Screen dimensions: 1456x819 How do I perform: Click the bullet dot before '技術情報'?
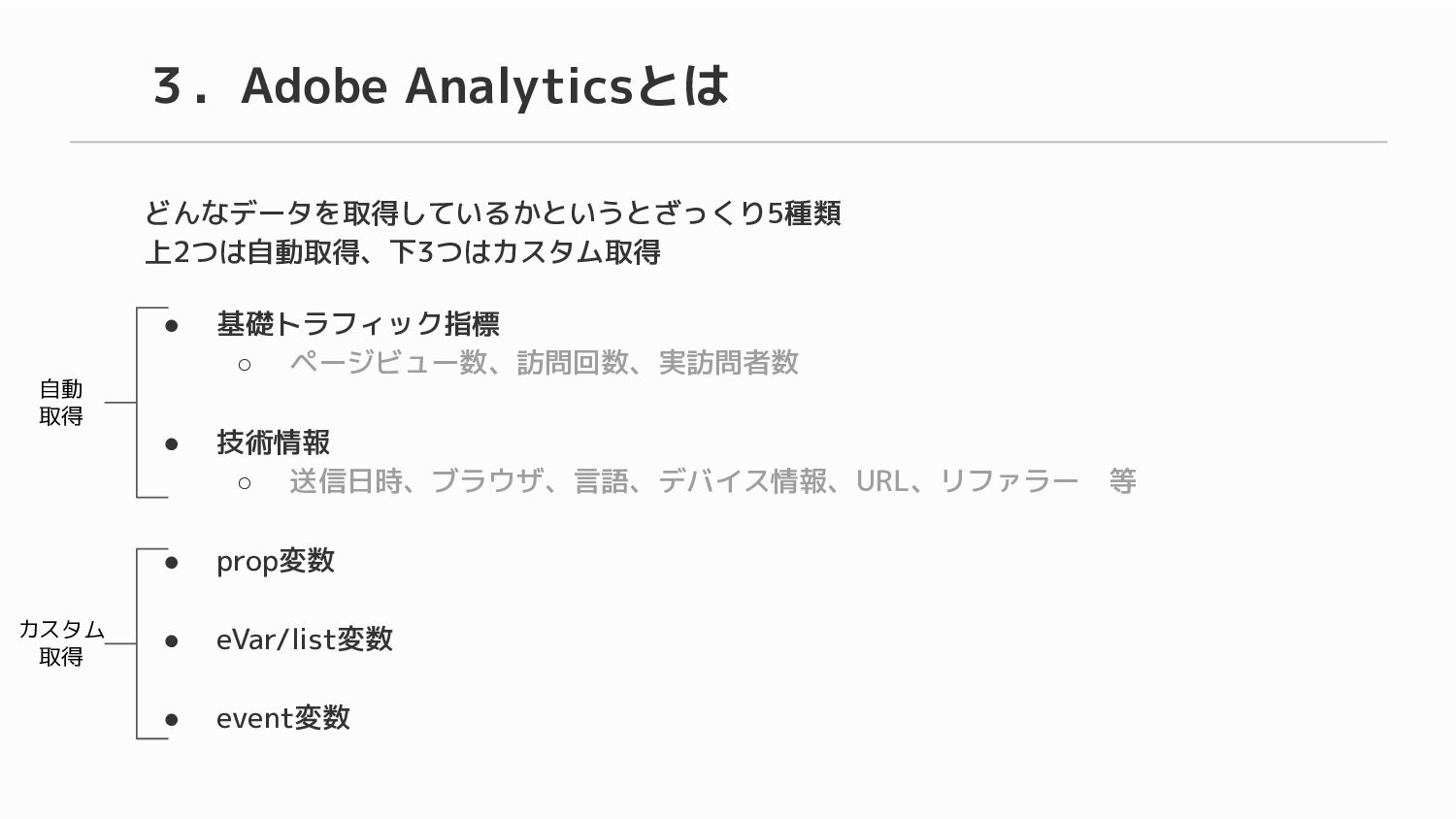172,444
